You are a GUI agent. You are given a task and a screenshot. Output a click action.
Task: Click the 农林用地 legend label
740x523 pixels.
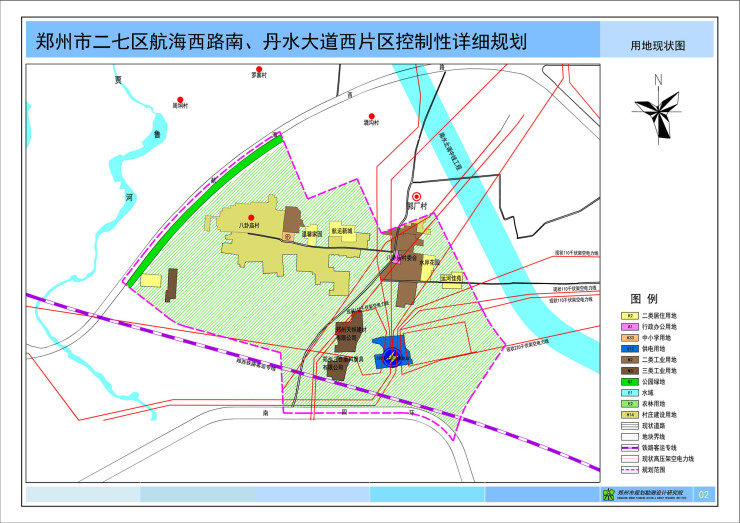coord(653,404)
